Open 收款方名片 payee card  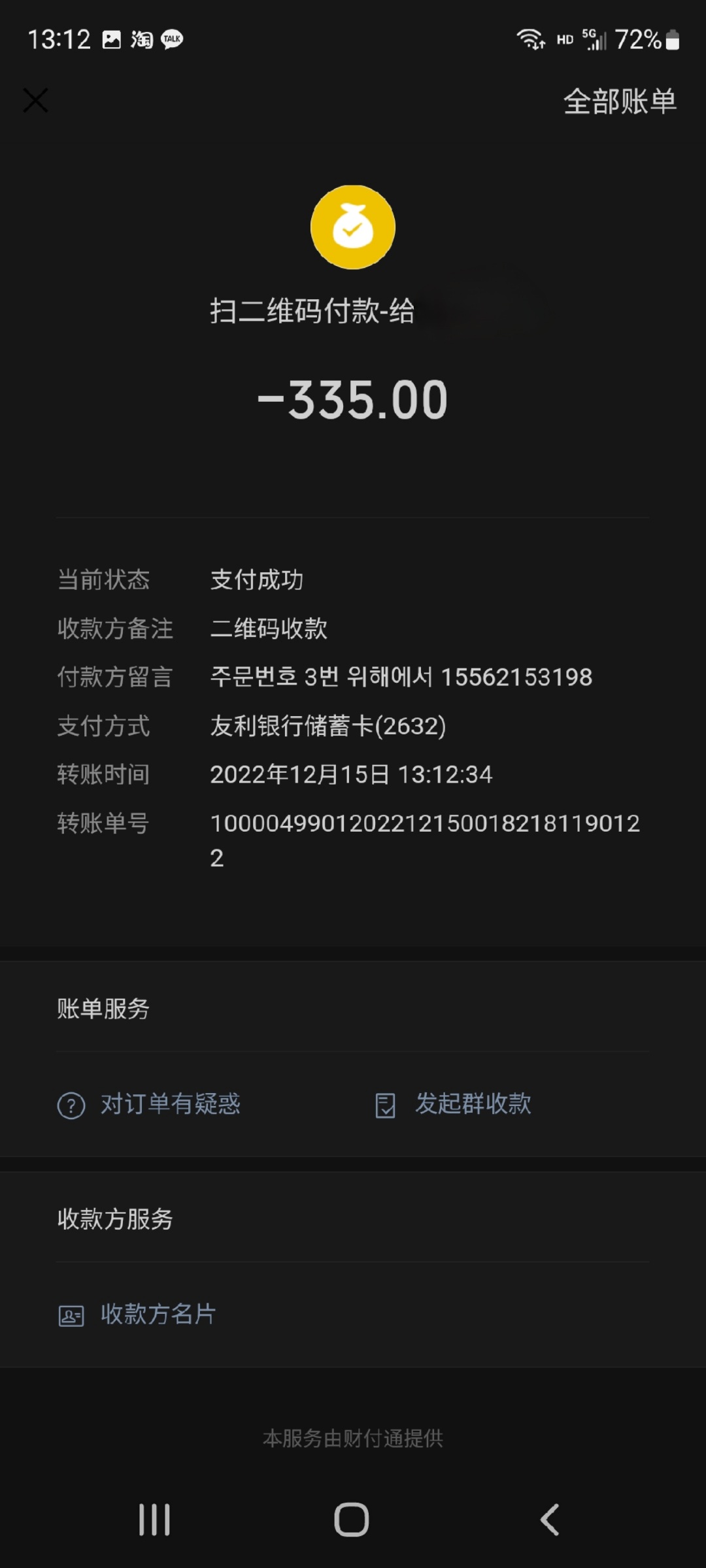click(158, 1315)
